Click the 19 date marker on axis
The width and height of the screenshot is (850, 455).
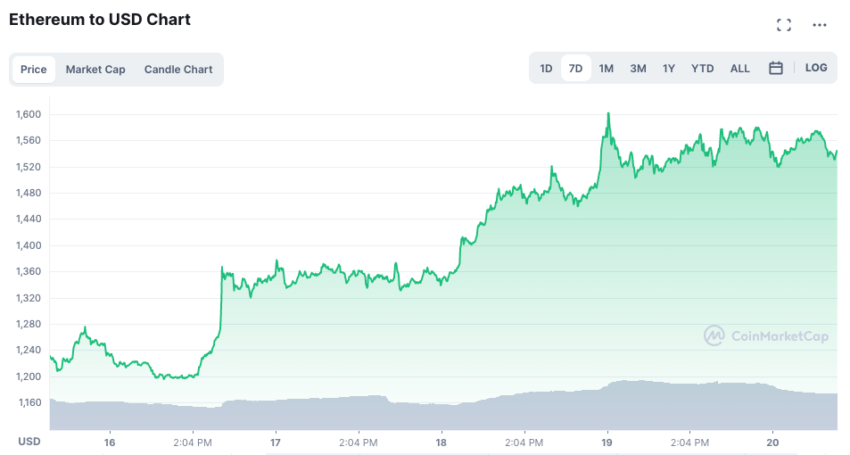point(607,443)
